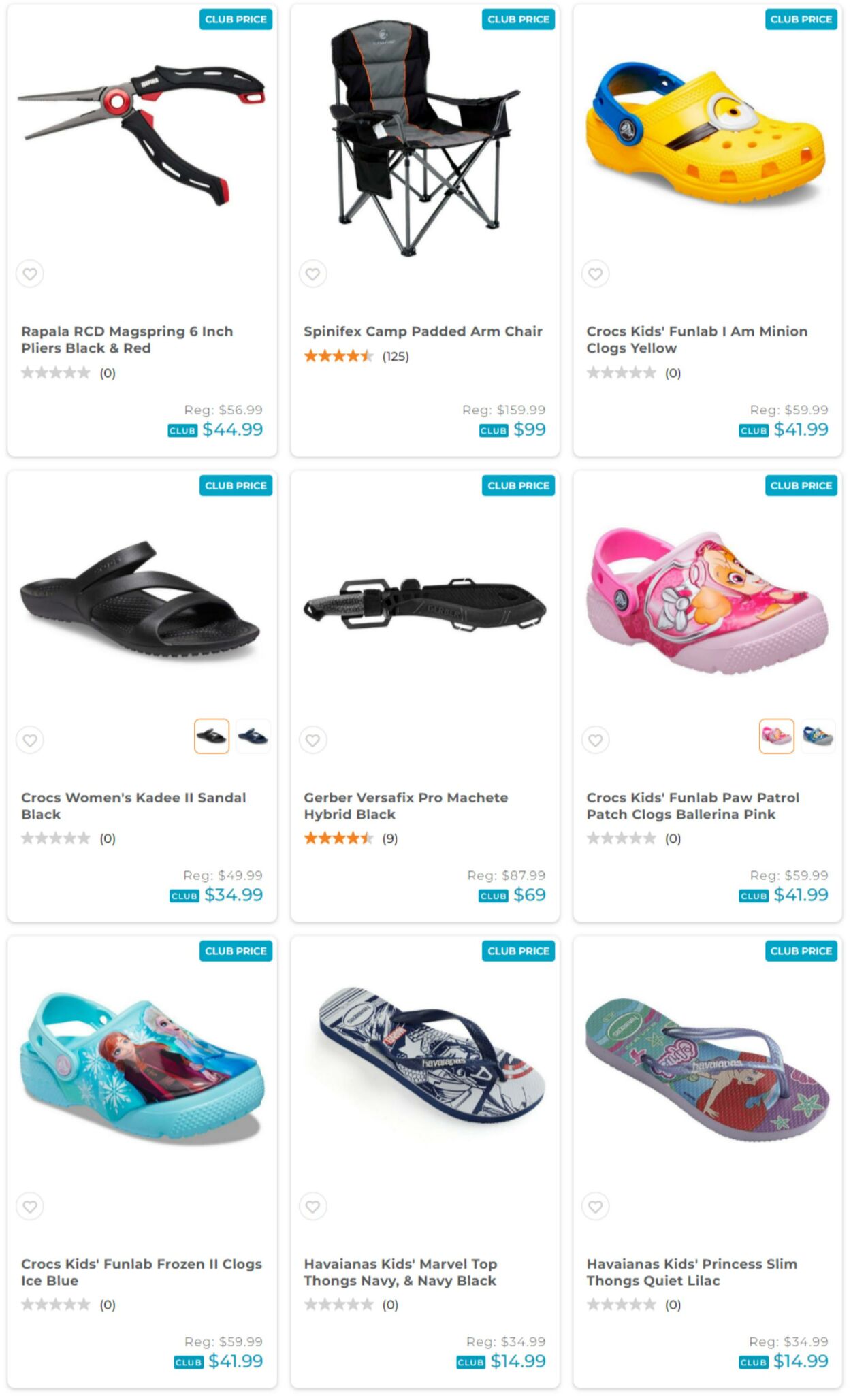Choose navy colour variant of Kadee Sandal
Image resolution: width=851 pixels, height=1400 pixels.
pos(253,736)
